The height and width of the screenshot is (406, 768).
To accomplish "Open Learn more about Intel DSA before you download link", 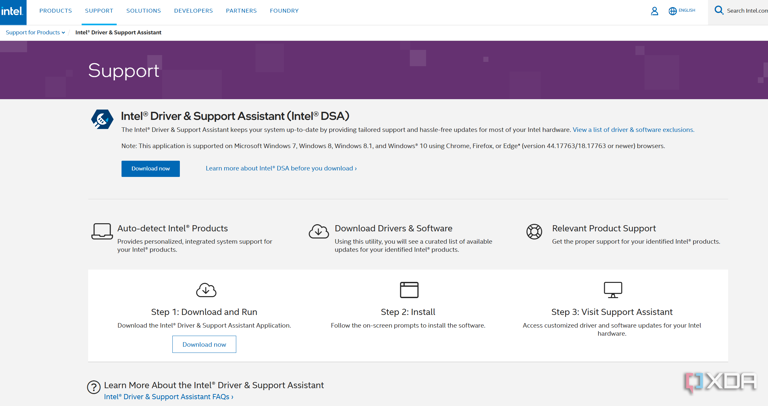I will (281, 168).
